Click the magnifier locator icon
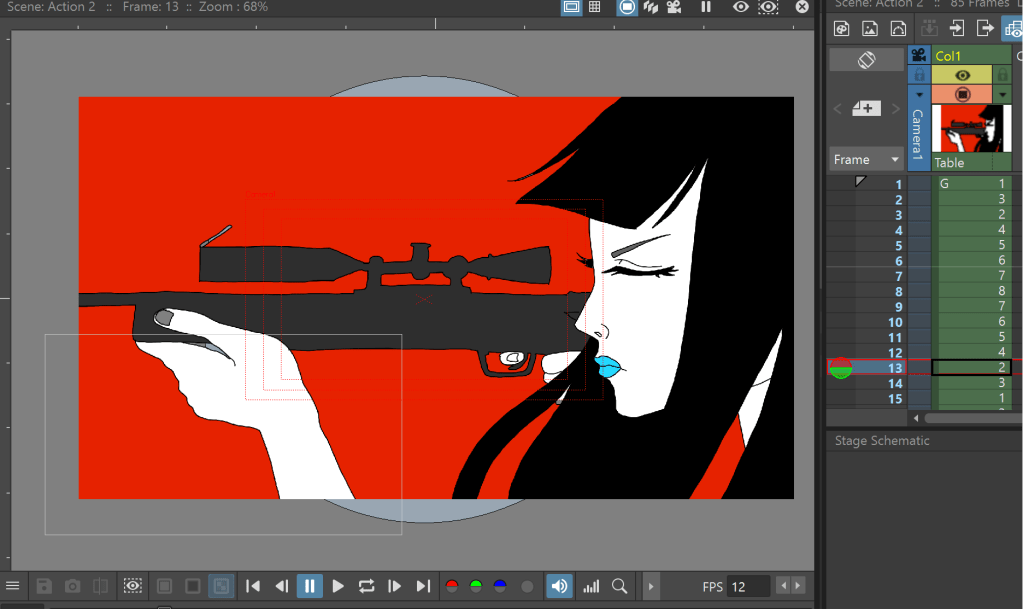This screenshot has width=1023, height=609. click(x=620, y=586)
